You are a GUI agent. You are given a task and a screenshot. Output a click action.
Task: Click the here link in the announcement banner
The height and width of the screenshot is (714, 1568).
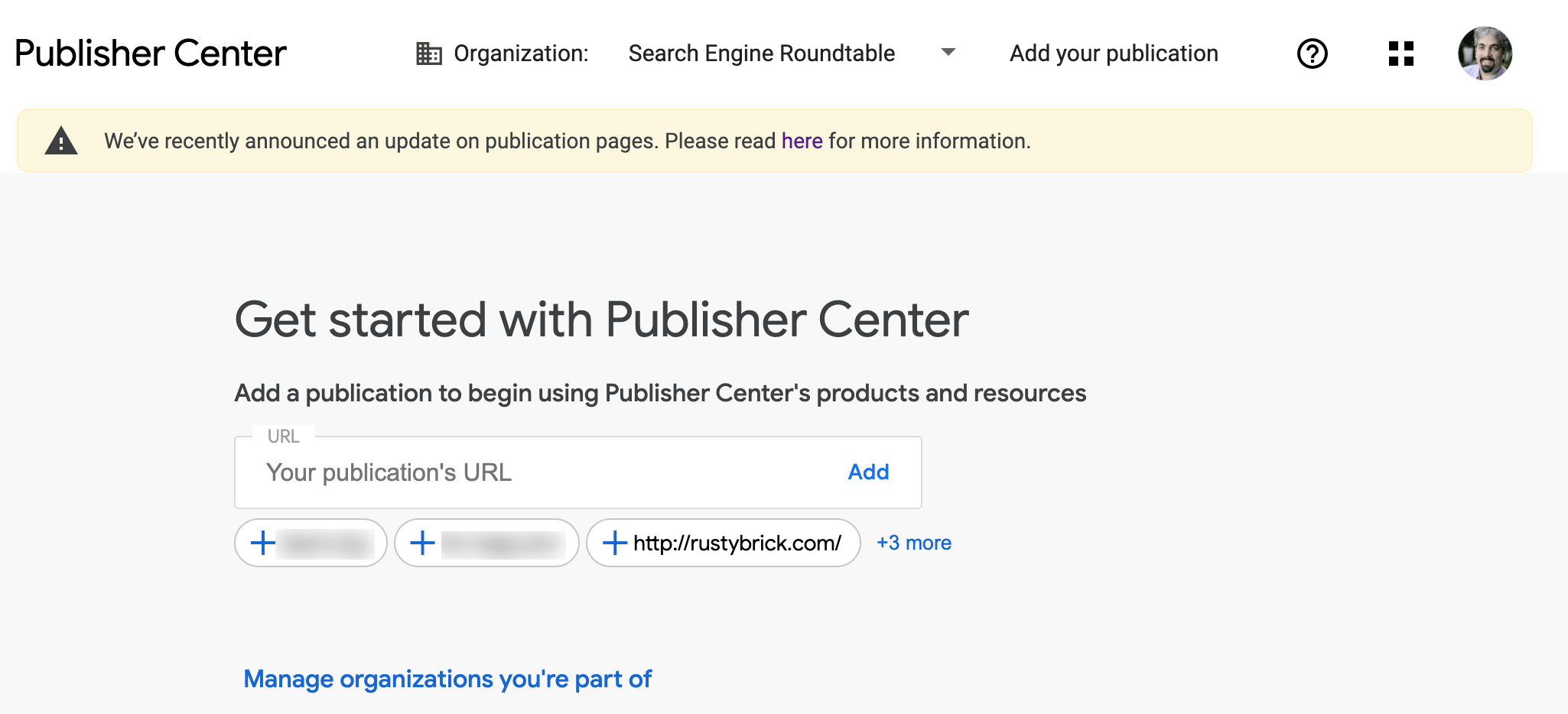pyautogui.click(x=801, y=141)
